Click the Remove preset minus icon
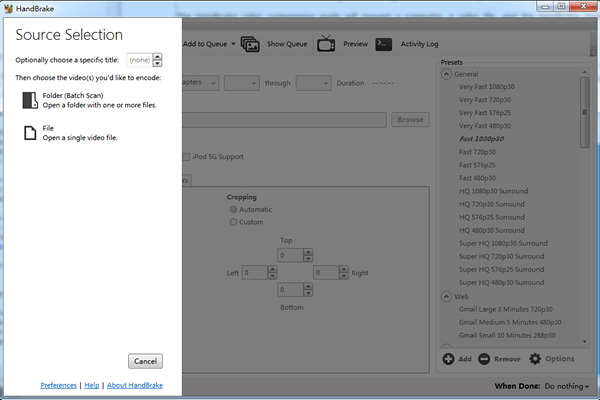The height and width of the screenshot is (400, 600). point(484,359)
